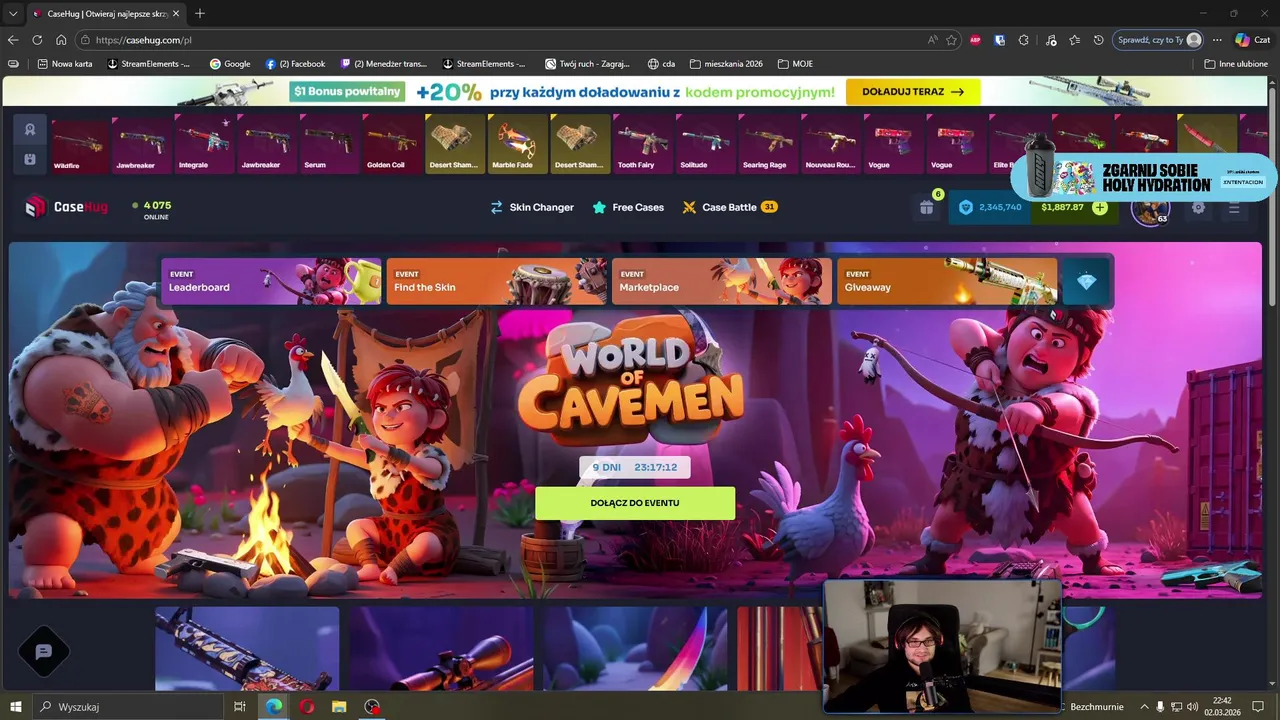The width and height of the screenshot is (1280, 720).
Task: Open a new browser tab
Action: 200,13
